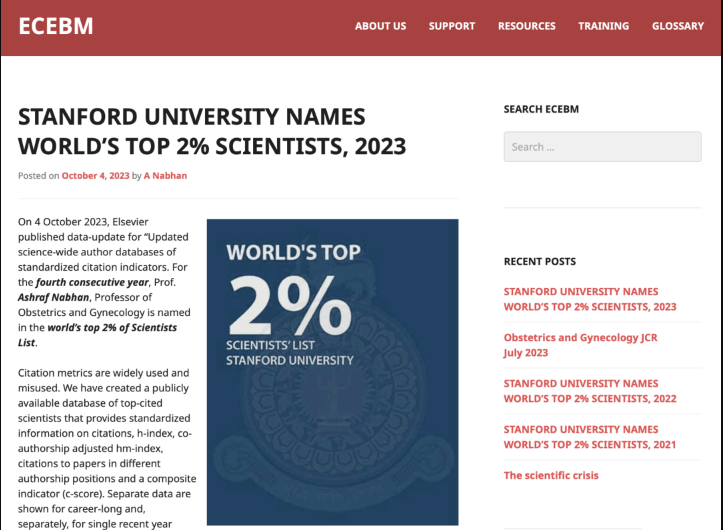Read The scientific crisis post
This screenshot has width=723, height=530.
pos(551,475)
